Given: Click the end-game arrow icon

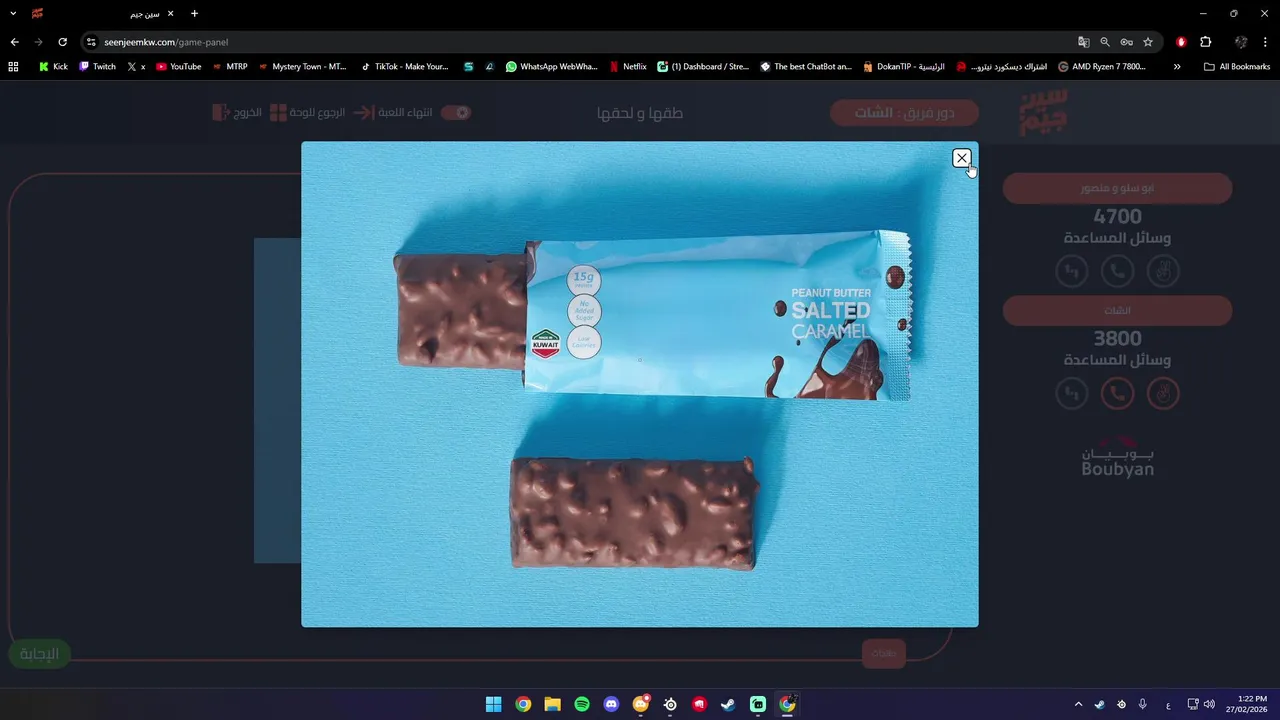Looking at the screenshot, I should coord(363,112).
